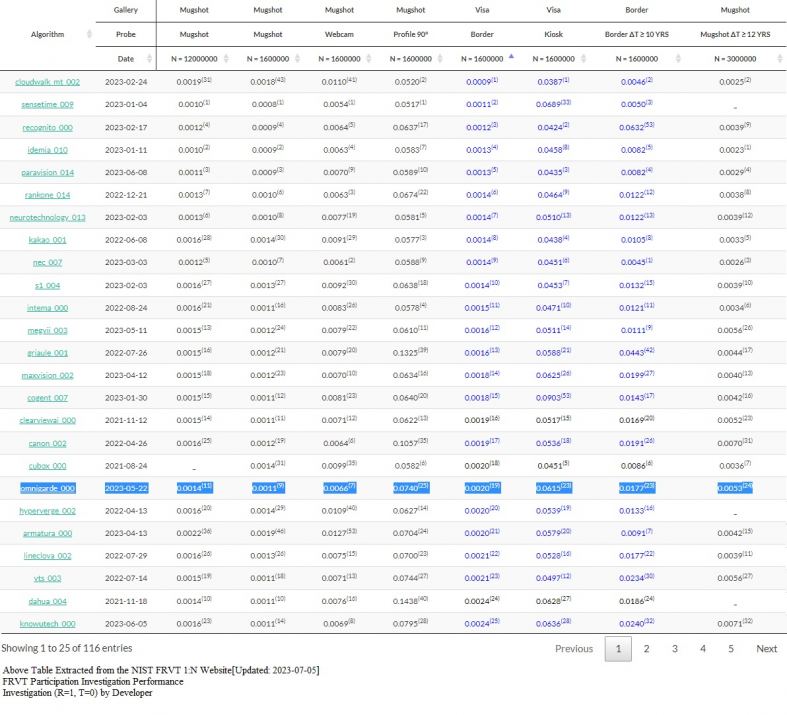The width and height of the screenshot is (787, 715).
Task: Click Border value 0.0045 in nec_007 row
Action: point(636,262)
